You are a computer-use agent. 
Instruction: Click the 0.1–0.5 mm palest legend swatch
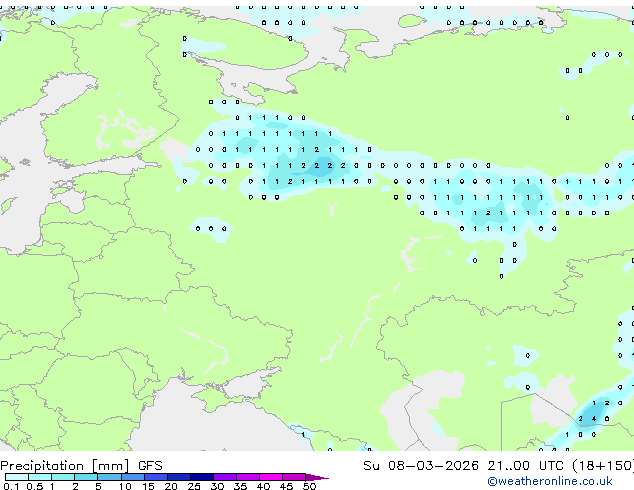click(x=17, y=477)
